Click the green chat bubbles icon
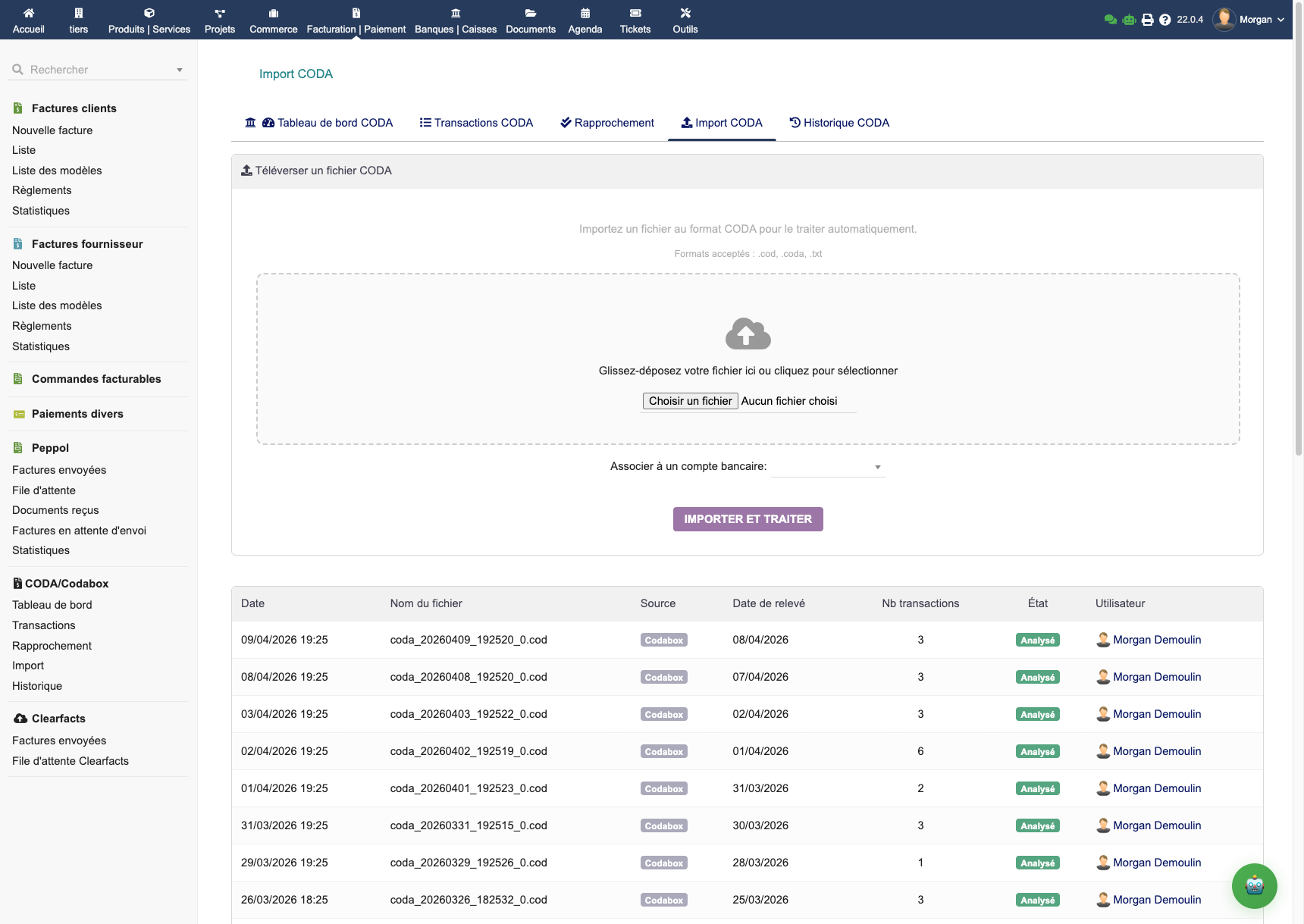The image size is (1304, 924). tap(1111, 20)
